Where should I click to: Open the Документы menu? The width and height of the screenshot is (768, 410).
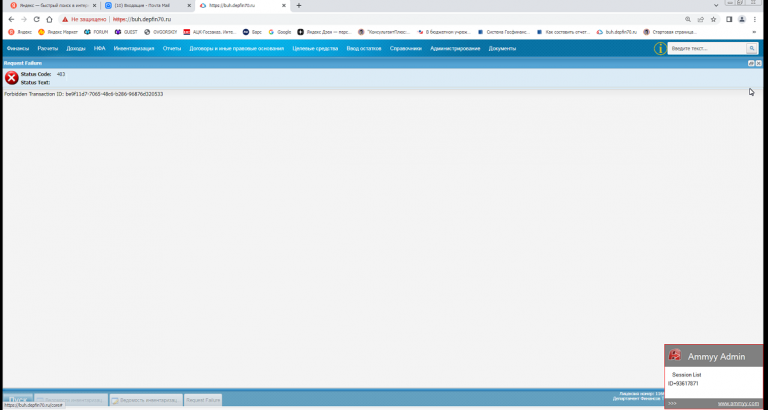click(x=502, y=48)
